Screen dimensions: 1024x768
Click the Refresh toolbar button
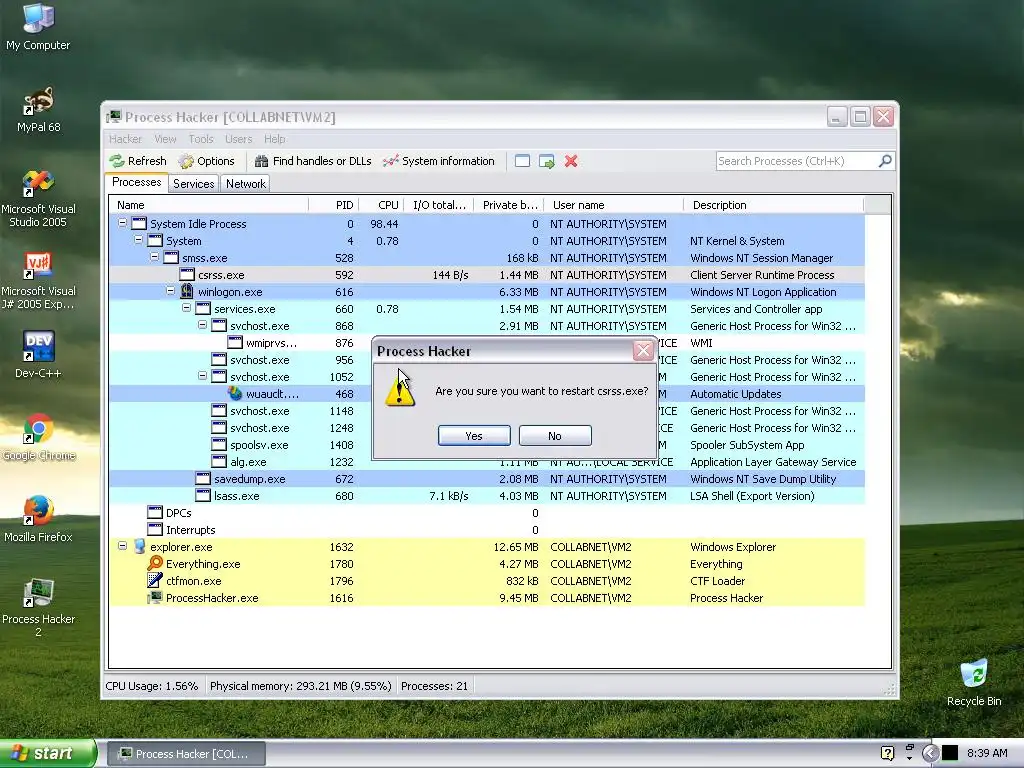click(x=138, y=161)
